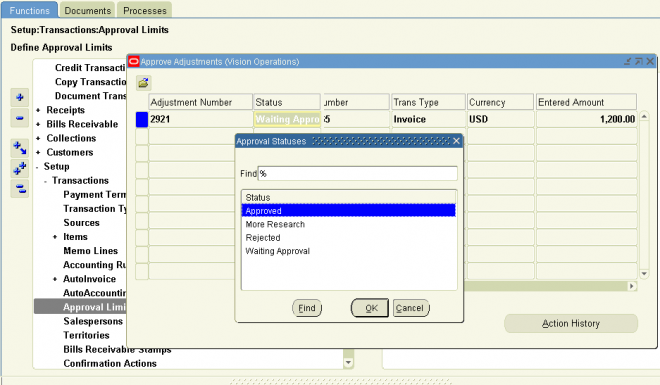This screenshot has height=385, width=660.
Task: Open Action History
Action: 571,323
